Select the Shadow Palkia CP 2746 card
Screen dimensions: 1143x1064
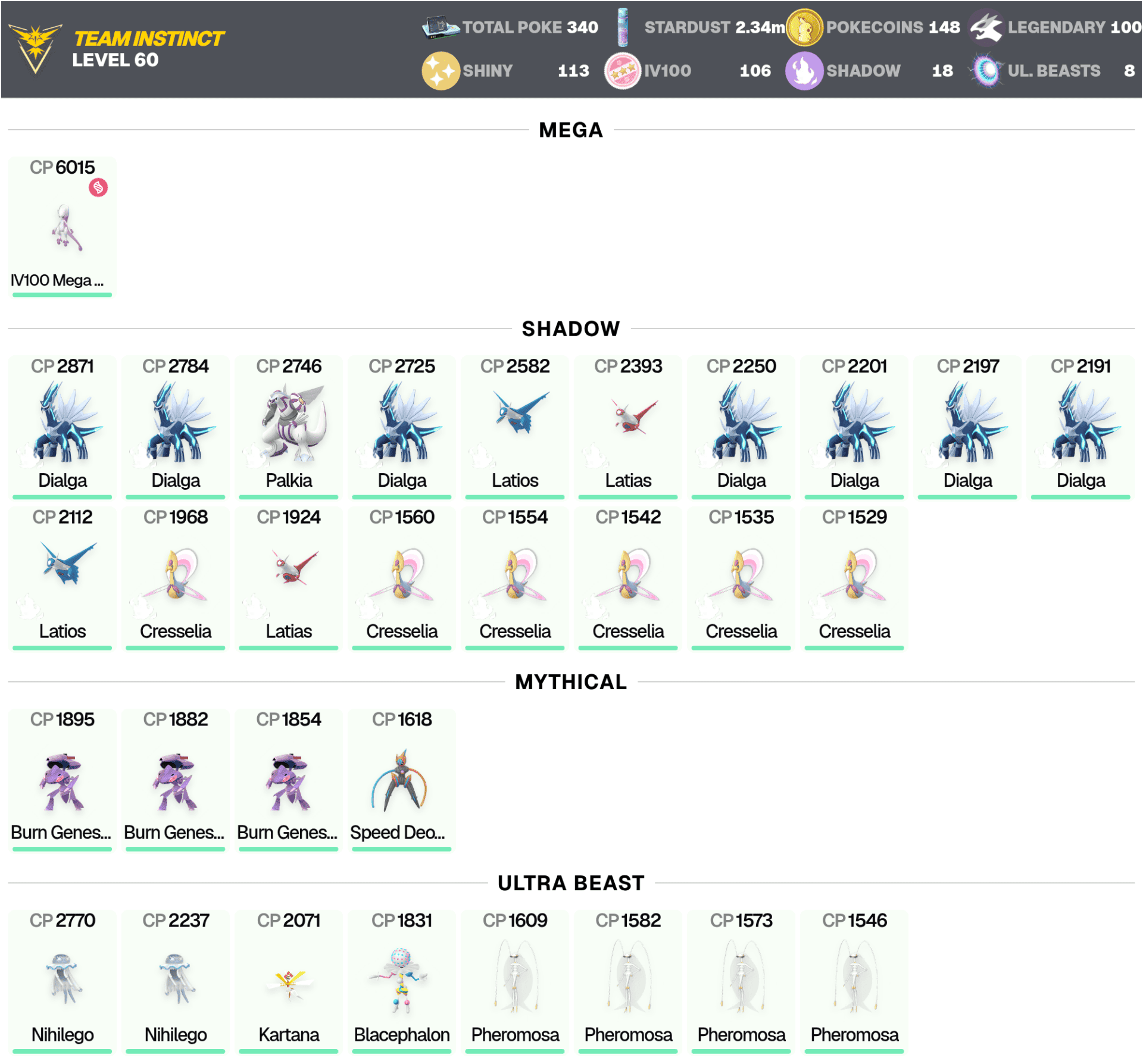288,427
